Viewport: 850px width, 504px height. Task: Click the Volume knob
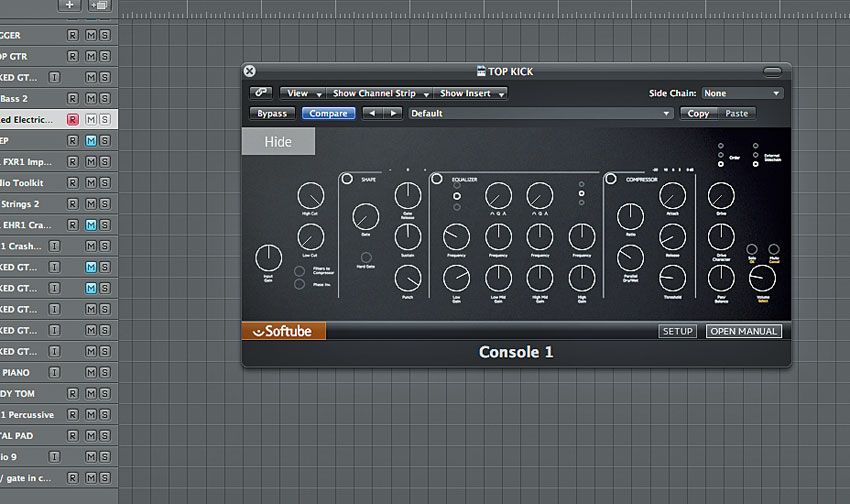tap(762, 279)
